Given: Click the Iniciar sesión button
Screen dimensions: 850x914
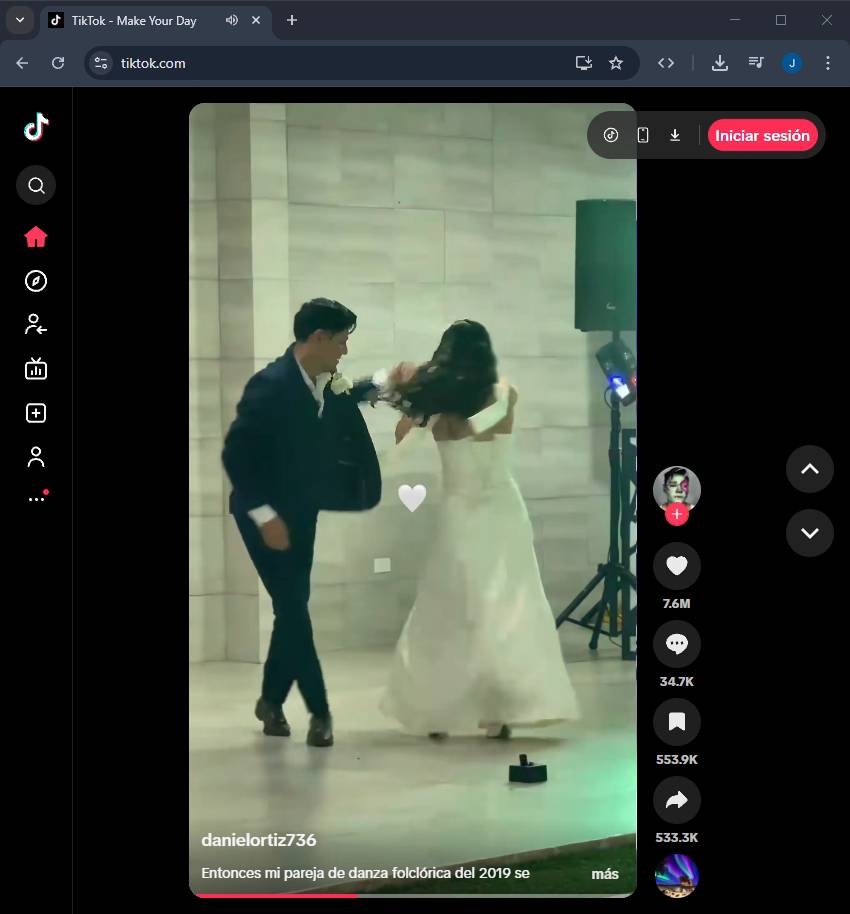Looking at the screenshot, I should pos(762,135).
